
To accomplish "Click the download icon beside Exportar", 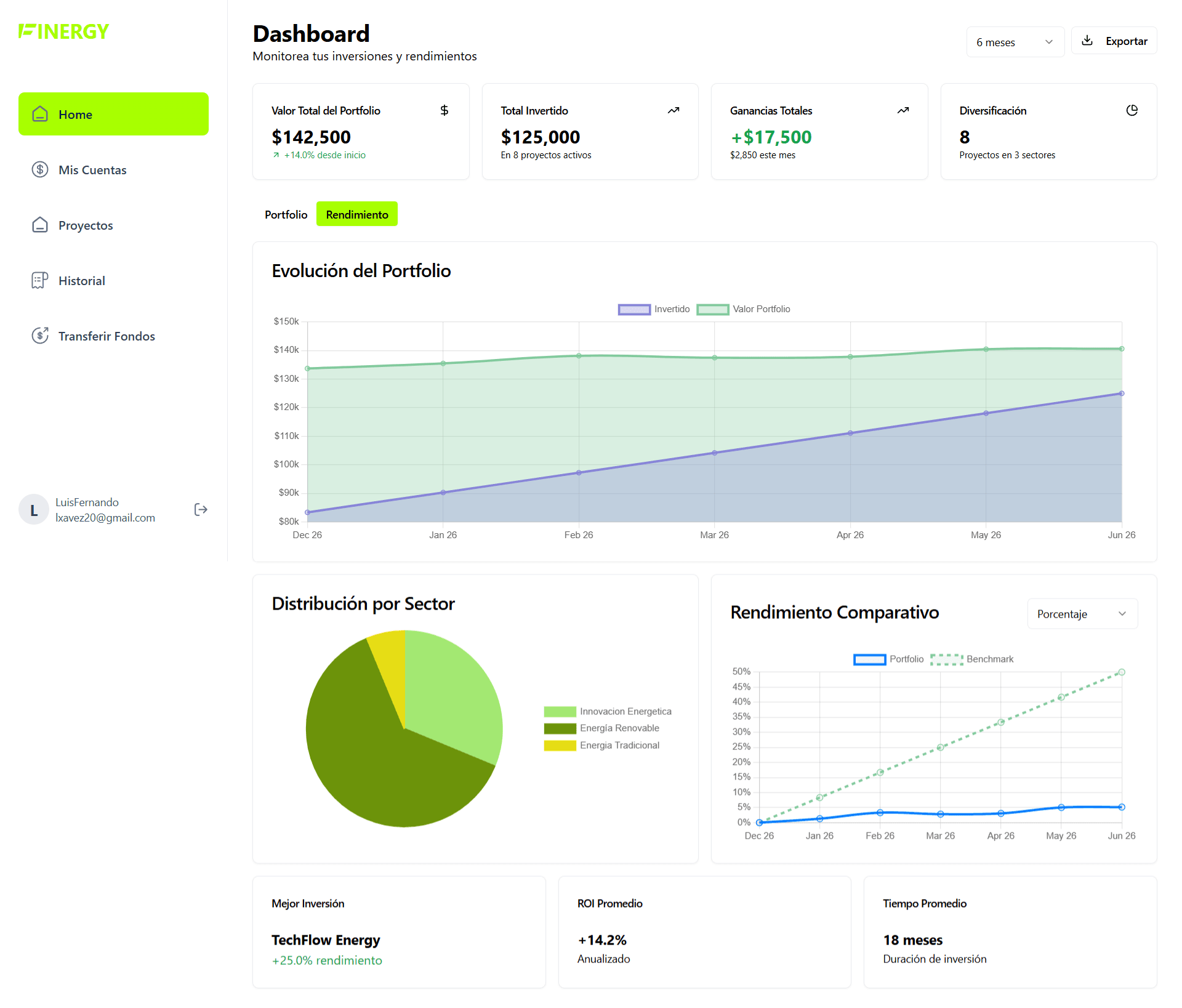I will click(1087, 41).
